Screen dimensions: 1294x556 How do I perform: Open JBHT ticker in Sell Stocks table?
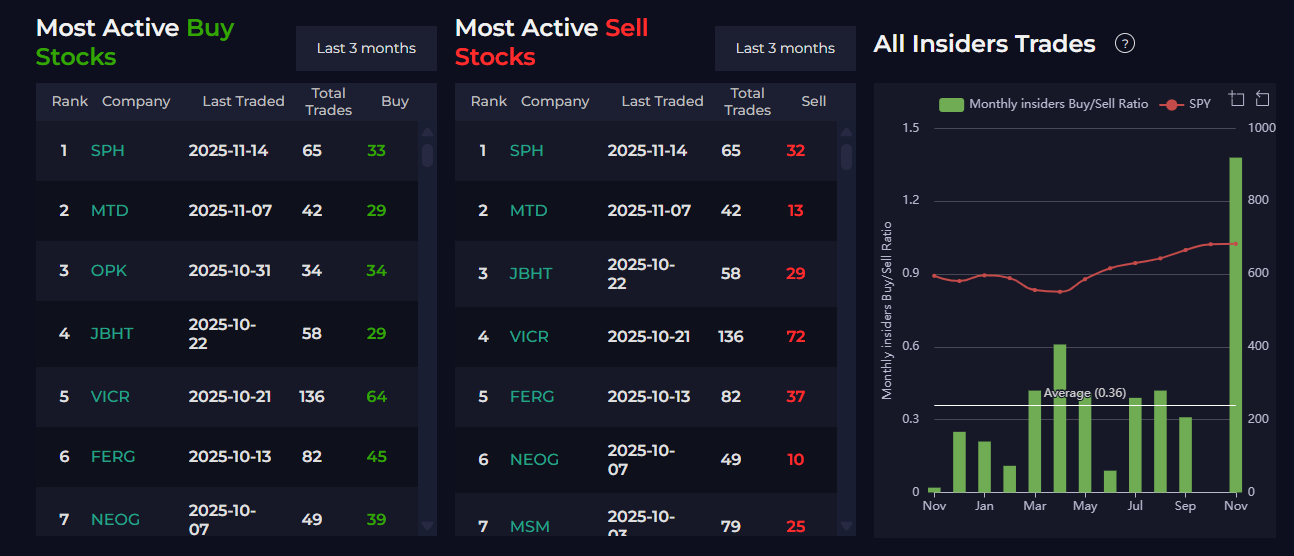(531, 273)
